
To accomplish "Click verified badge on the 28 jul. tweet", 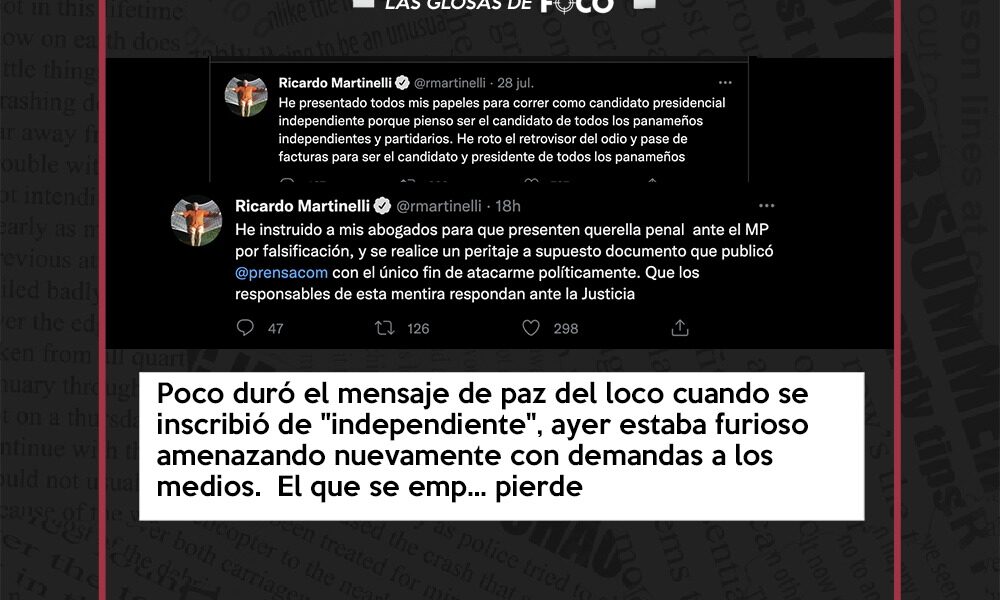I will pyautogui.click(x=402, y=82).
